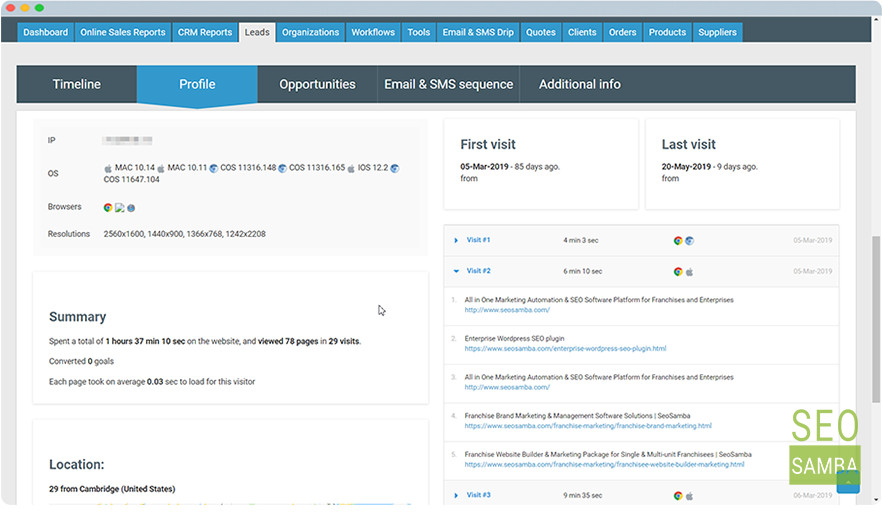Screen dimensions: 883x512
Task: Open first http://www.seosamba.com/ link in Visit #2
Action: click(x=507, y=310)
